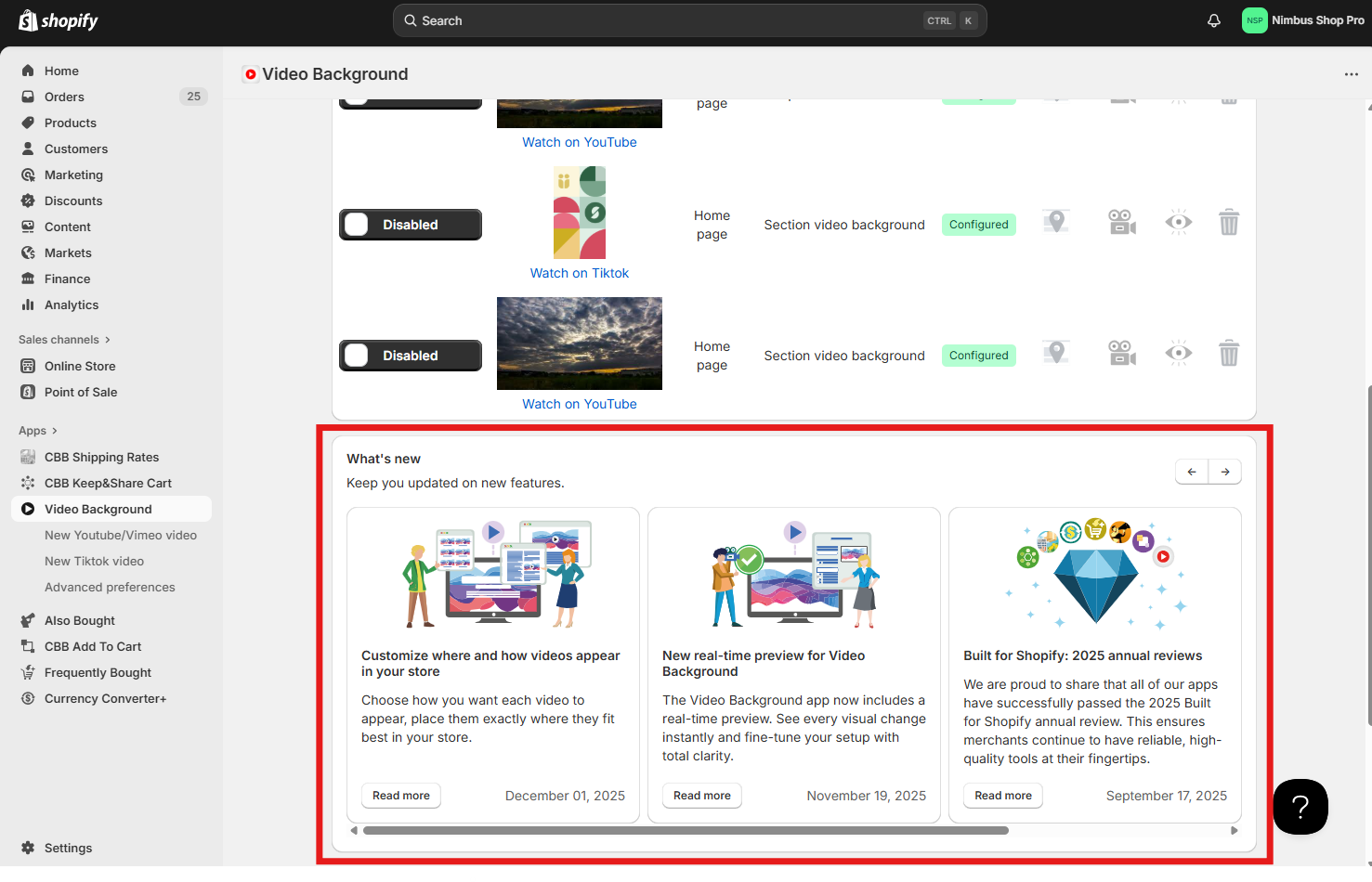1372x882 pixels.
Task: Open New Youtube/Vimeo video
Action: point(121,535)
